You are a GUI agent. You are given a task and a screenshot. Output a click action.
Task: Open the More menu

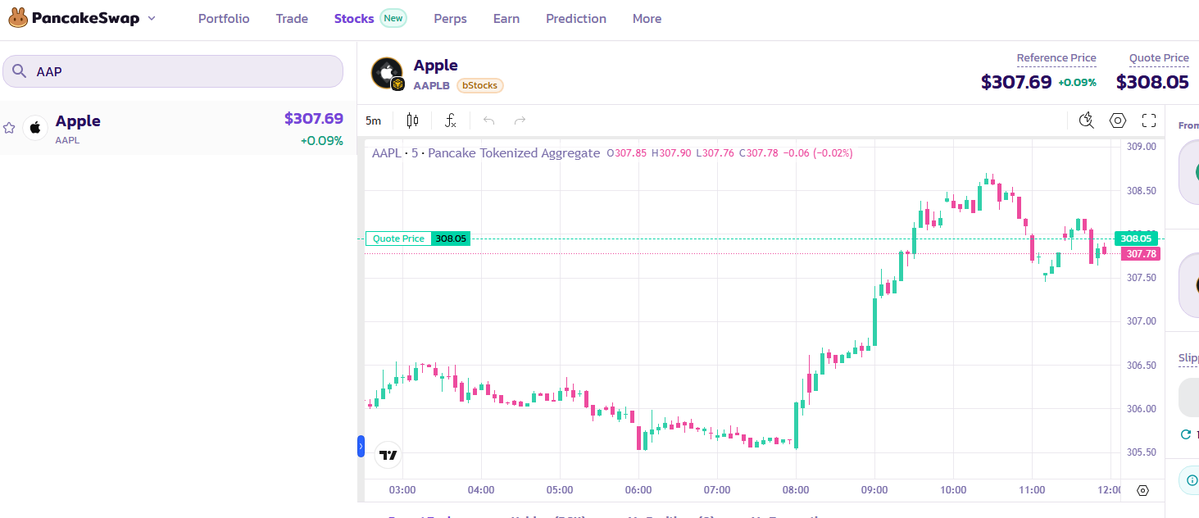pos(647,18)
